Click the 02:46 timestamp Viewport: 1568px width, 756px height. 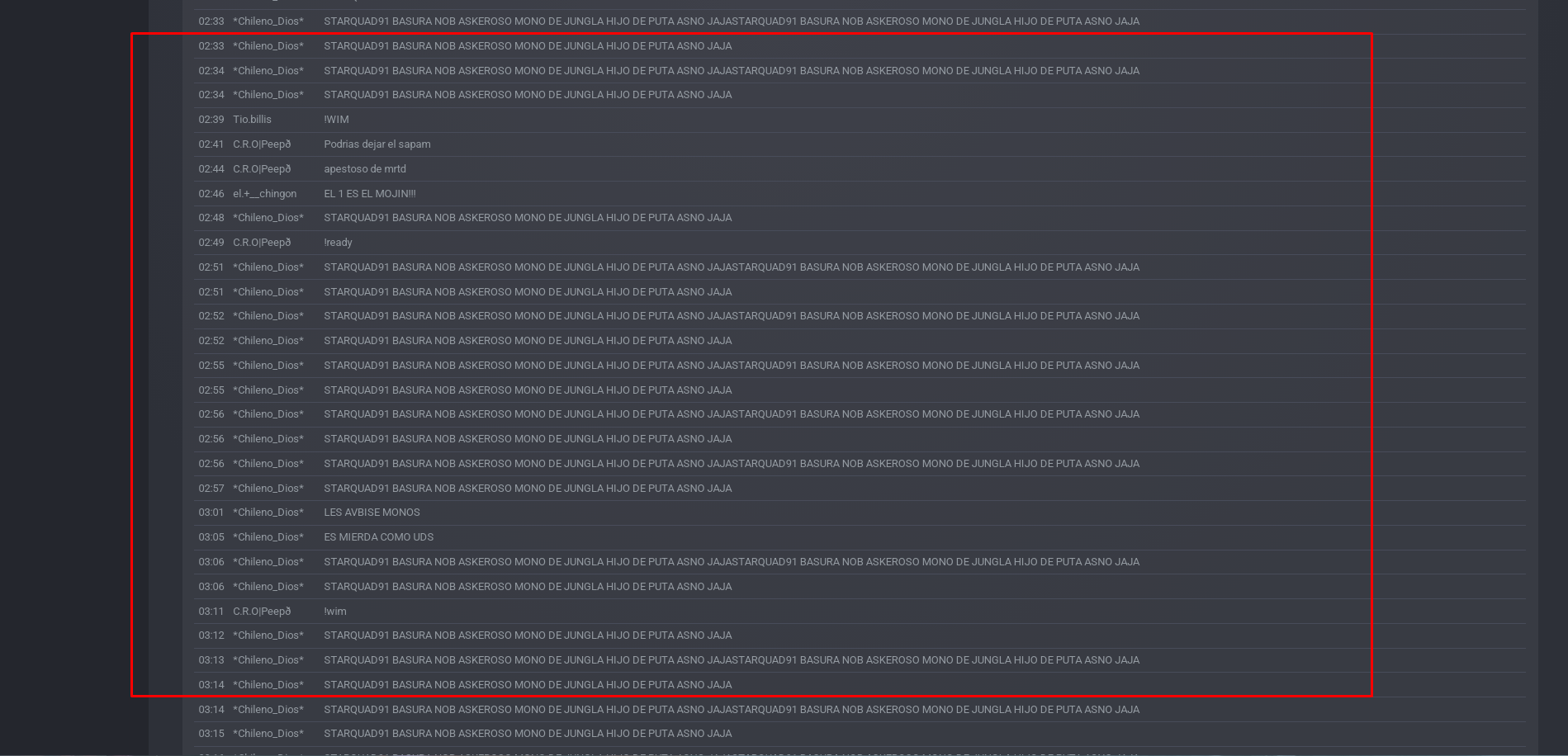pos(211,194)
